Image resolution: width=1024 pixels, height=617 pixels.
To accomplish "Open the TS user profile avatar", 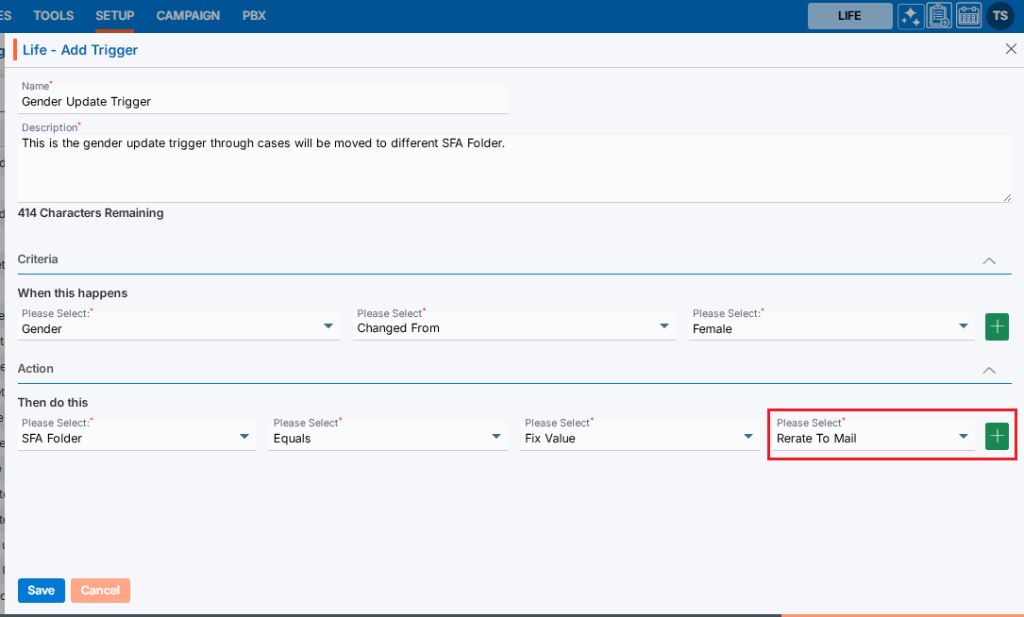I will click(x=1000, y=16).
